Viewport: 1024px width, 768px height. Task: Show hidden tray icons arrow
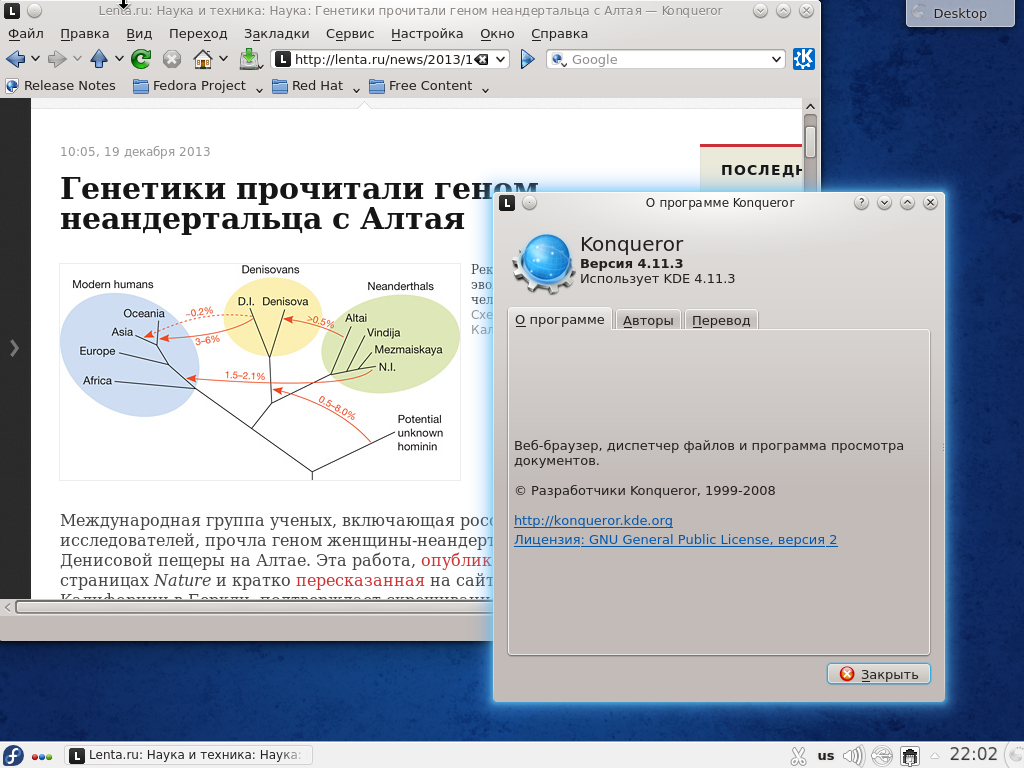click(x=935, y=756)
